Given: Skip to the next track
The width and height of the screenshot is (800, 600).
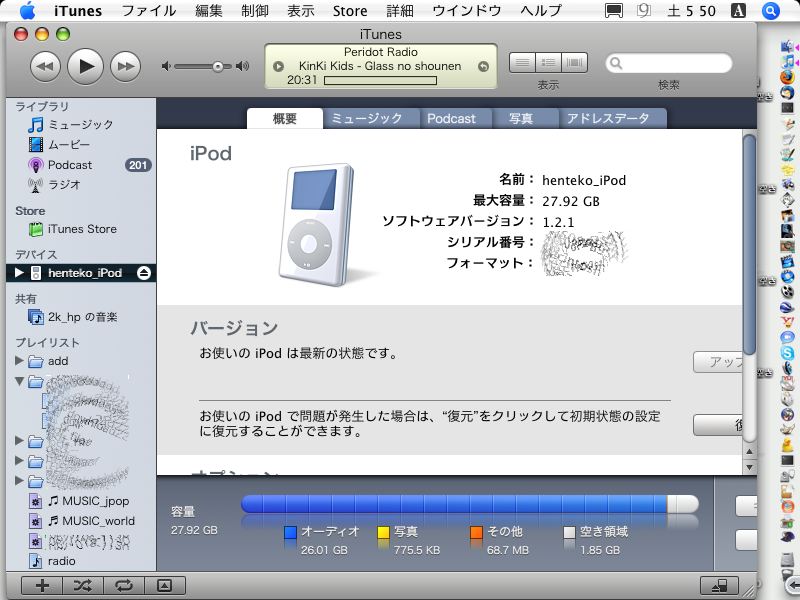Looking at the screenshot, I should pyautogui.click(x=125, y=67).
